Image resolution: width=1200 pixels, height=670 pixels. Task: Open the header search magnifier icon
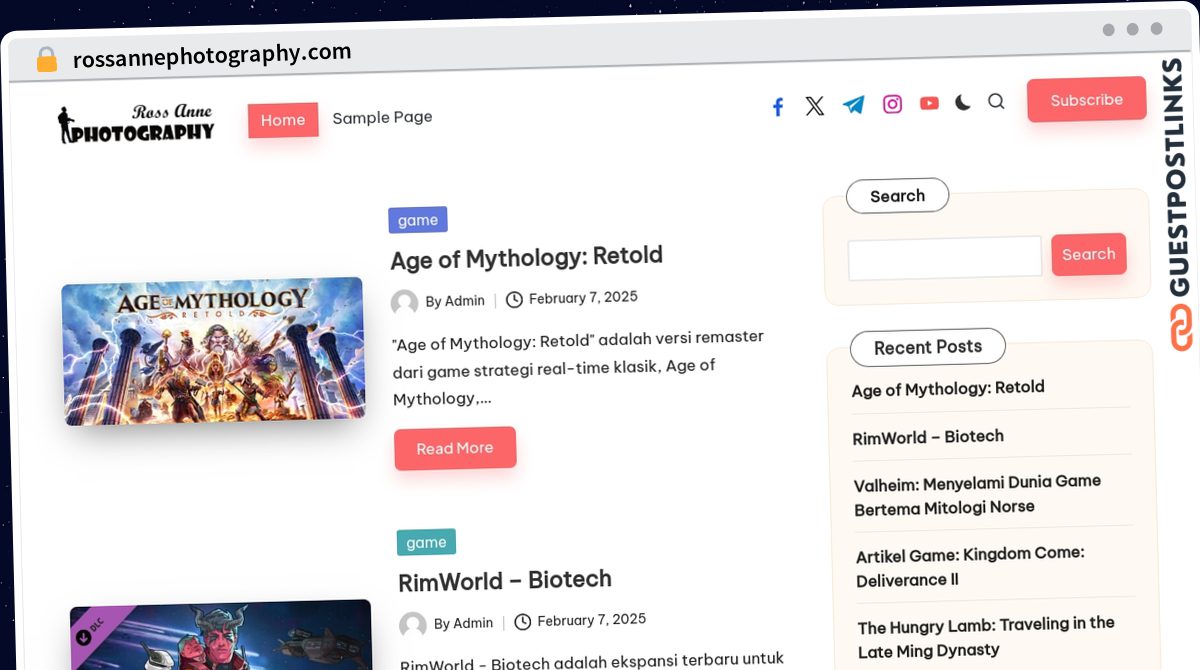[x=996, y=101]
